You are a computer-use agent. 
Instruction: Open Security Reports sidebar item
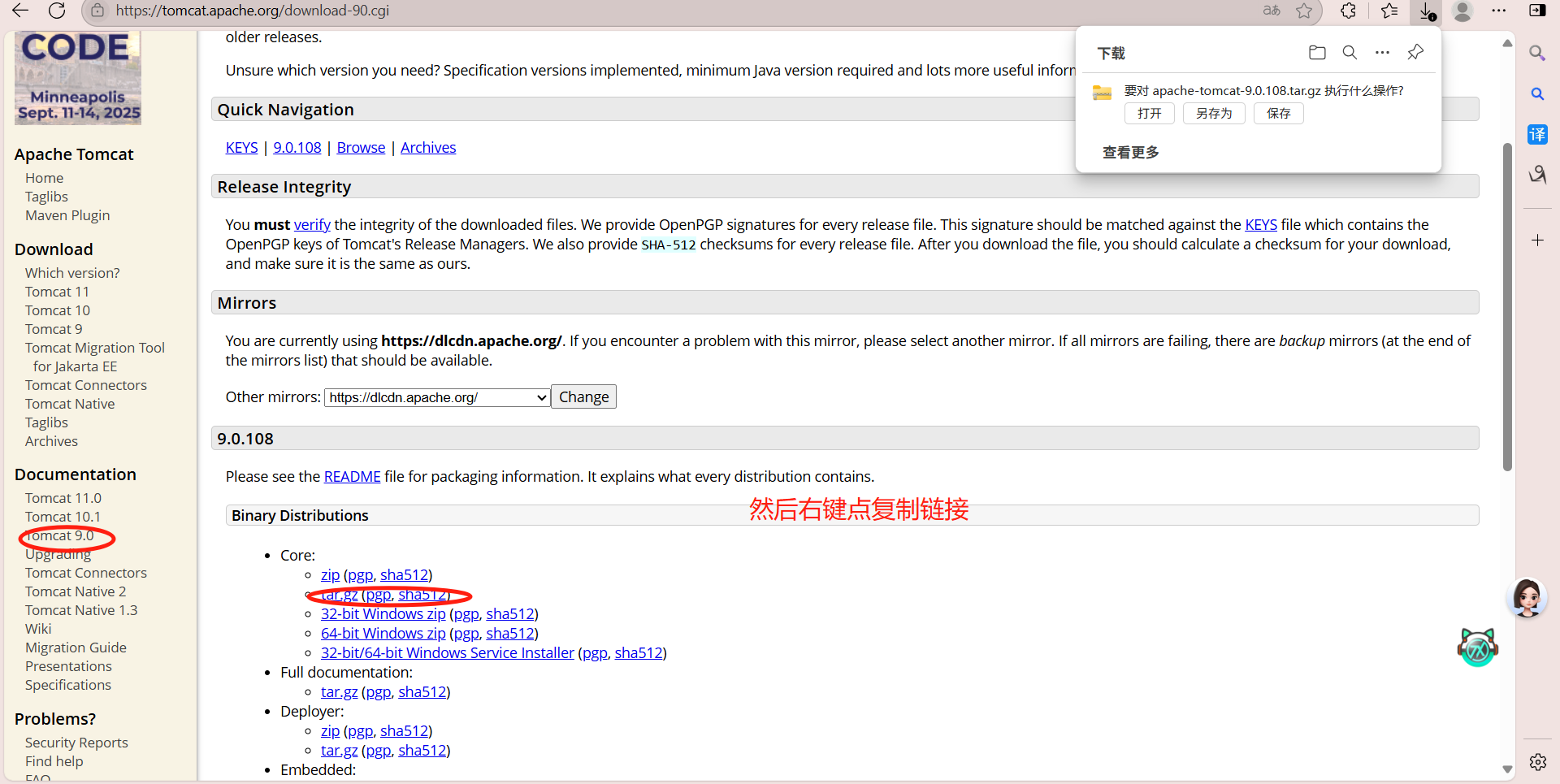tap(76, 743)
